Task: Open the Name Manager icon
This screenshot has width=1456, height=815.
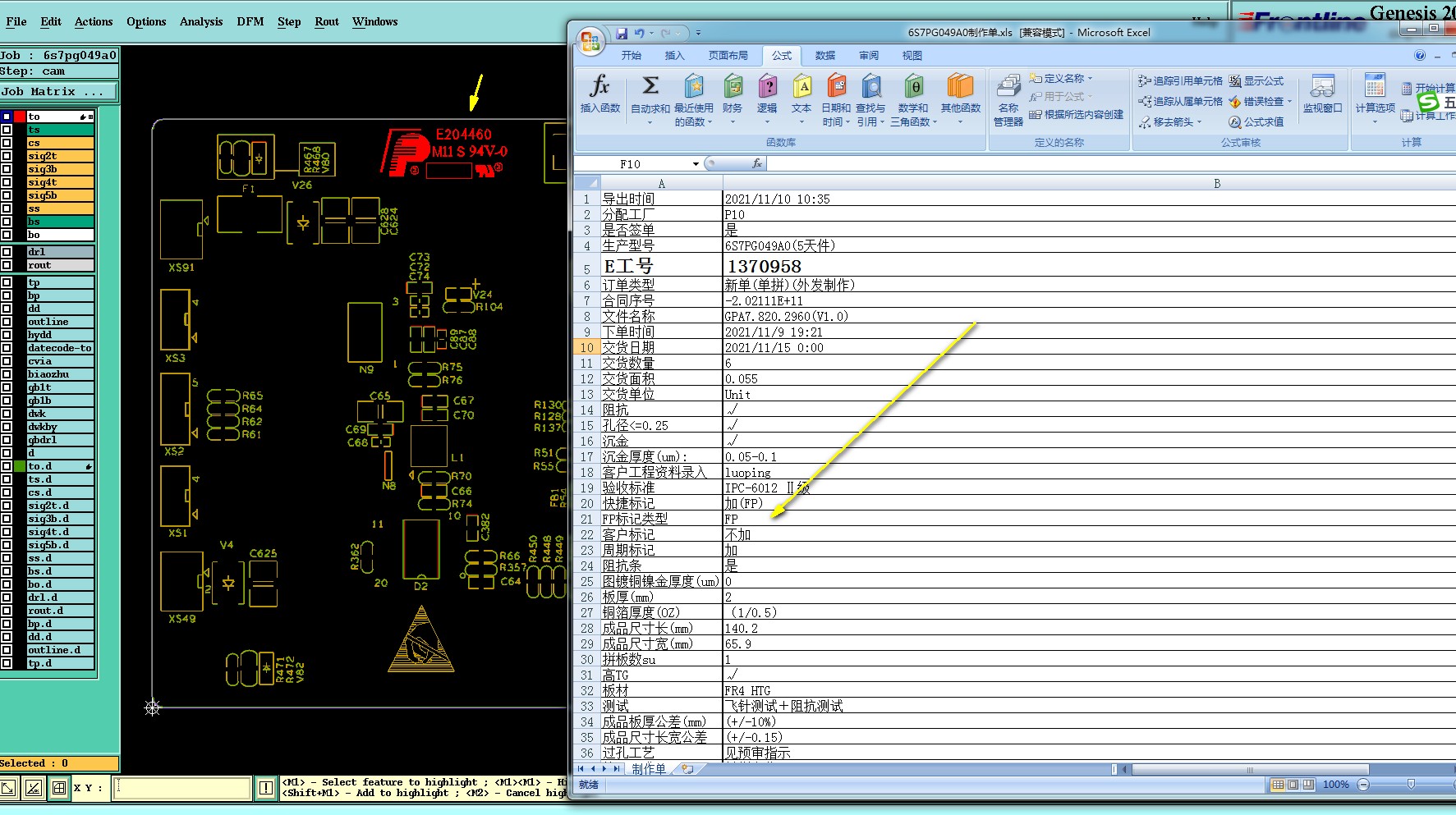Action: (1008, 86)
